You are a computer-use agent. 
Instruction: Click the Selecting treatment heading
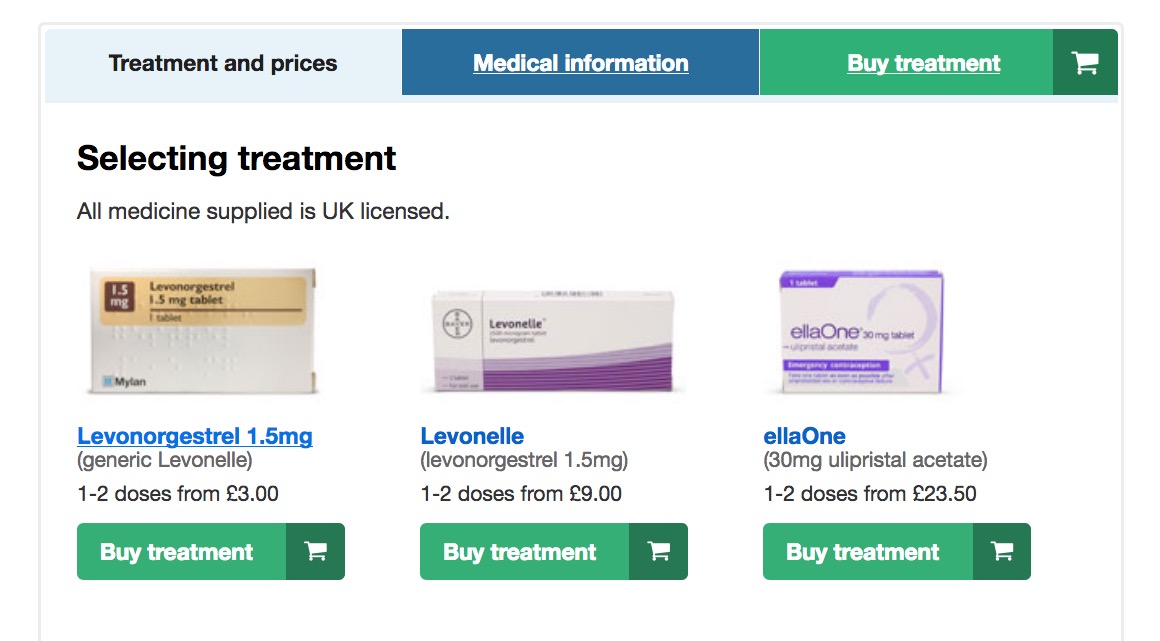237,158
